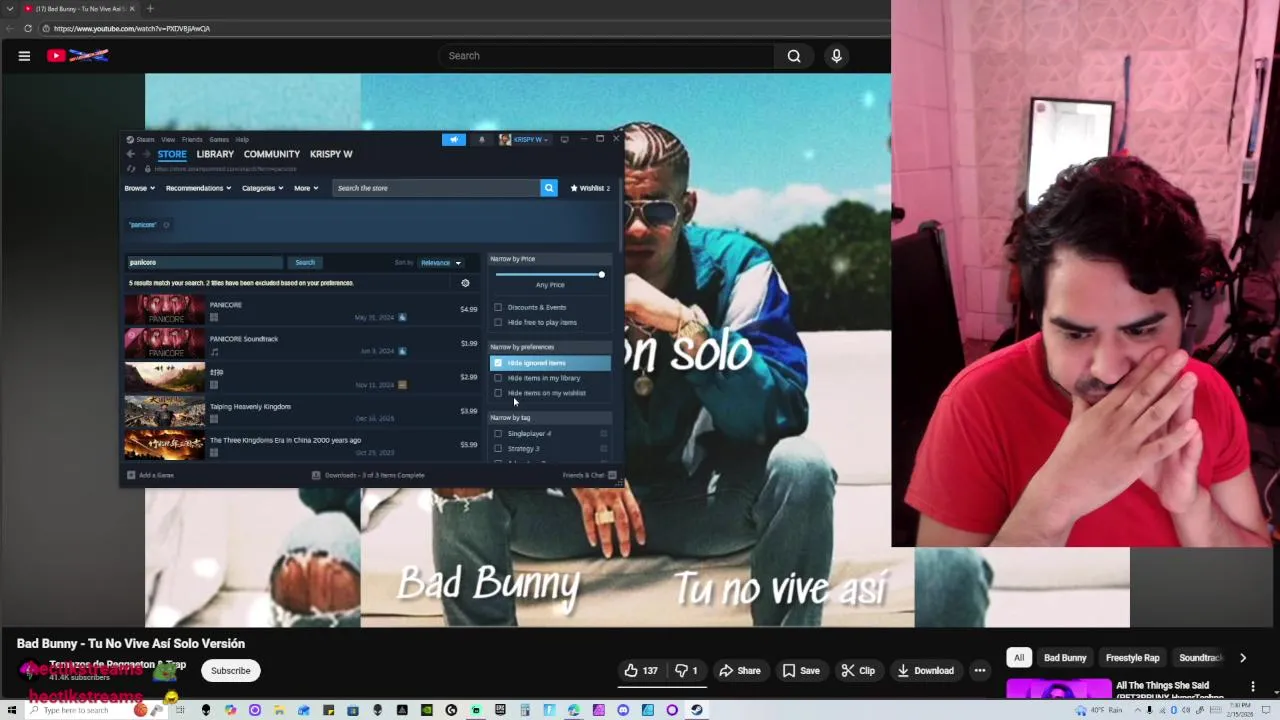Select the Freestyle Rap filter chip

tap(1132, 658)
